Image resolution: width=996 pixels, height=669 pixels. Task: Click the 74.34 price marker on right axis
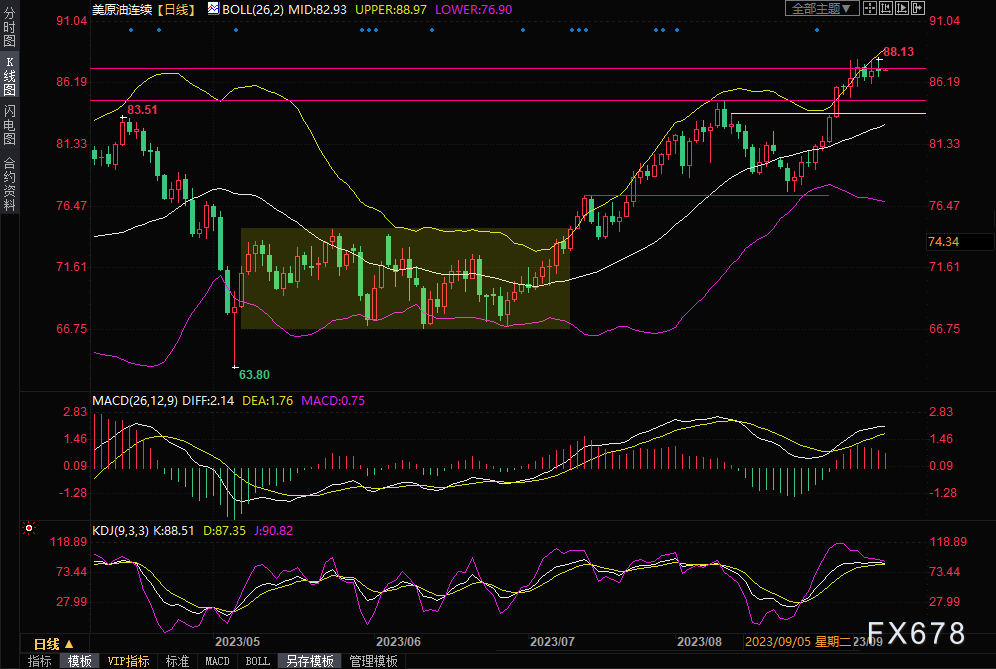tap(943, 242)
